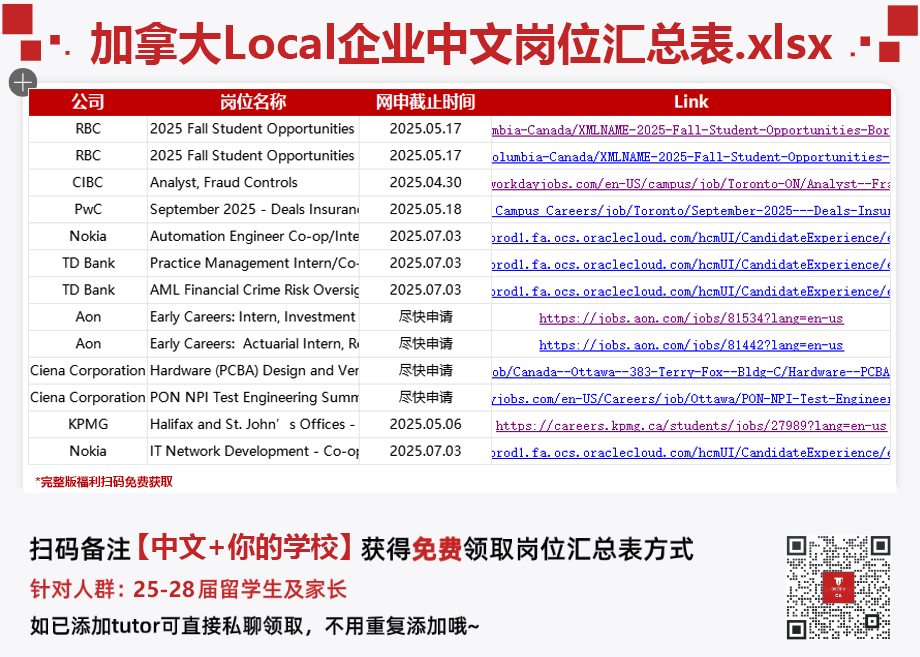Open the link starting with olumbia-Canada
This screenshot has height=657, width=920.
pyautogui.click(x=691, y=157)
